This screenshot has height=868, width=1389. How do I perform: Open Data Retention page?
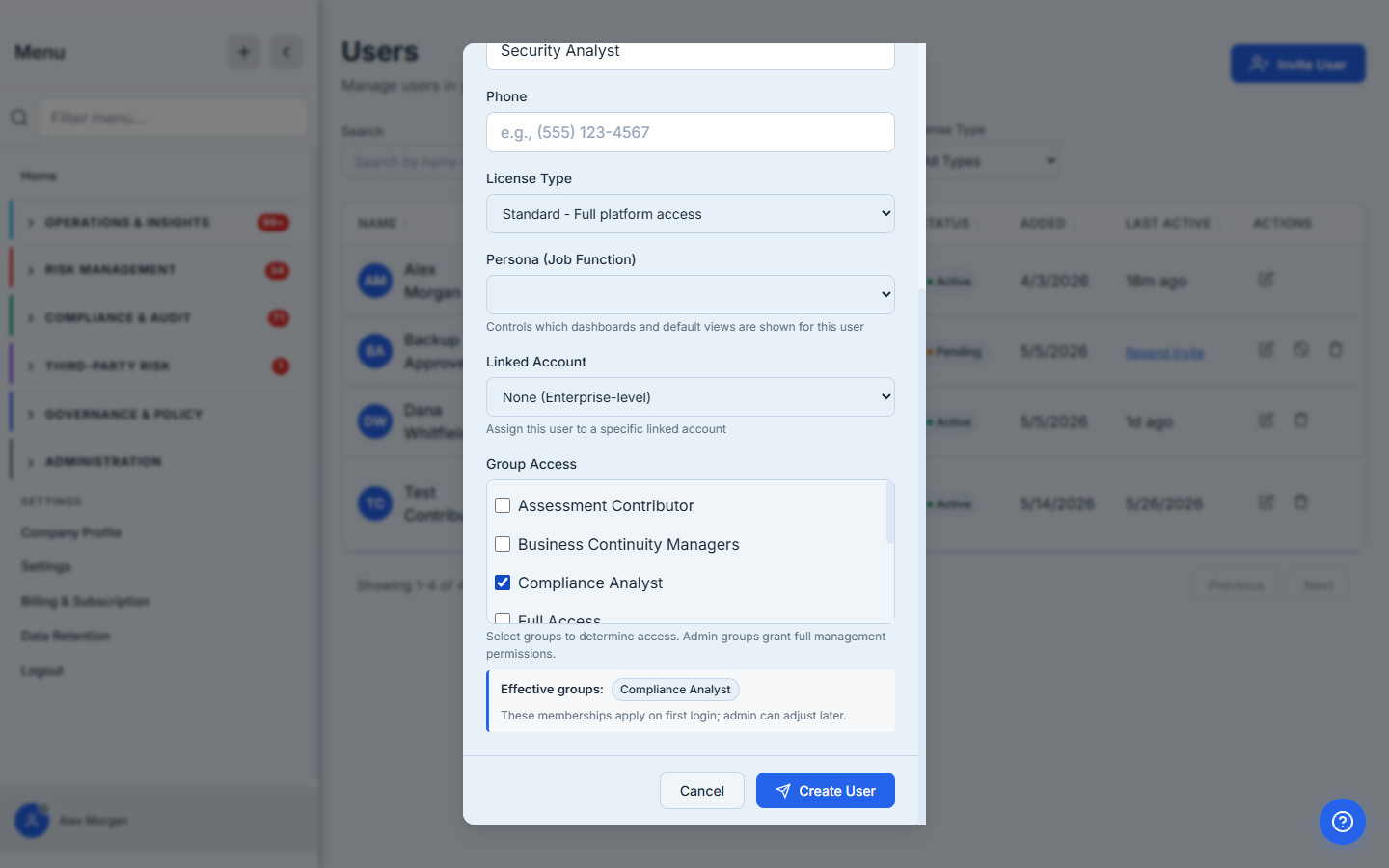tap(66, 636)
